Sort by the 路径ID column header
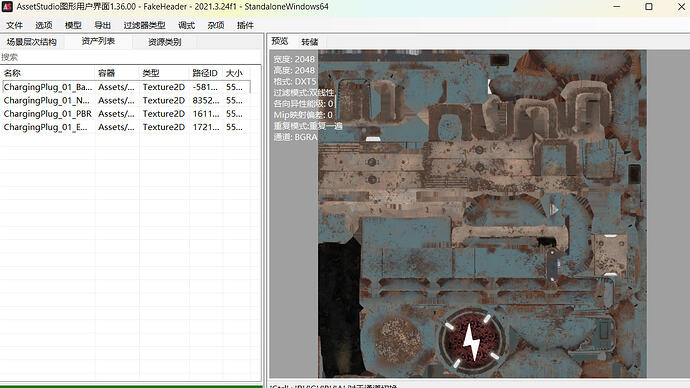The image size is (690, 388). [206, 73]
